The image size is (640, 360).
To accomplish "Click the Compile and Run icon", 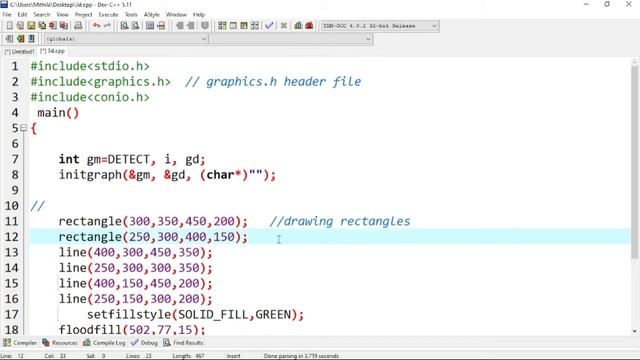I will pos(244,26).
